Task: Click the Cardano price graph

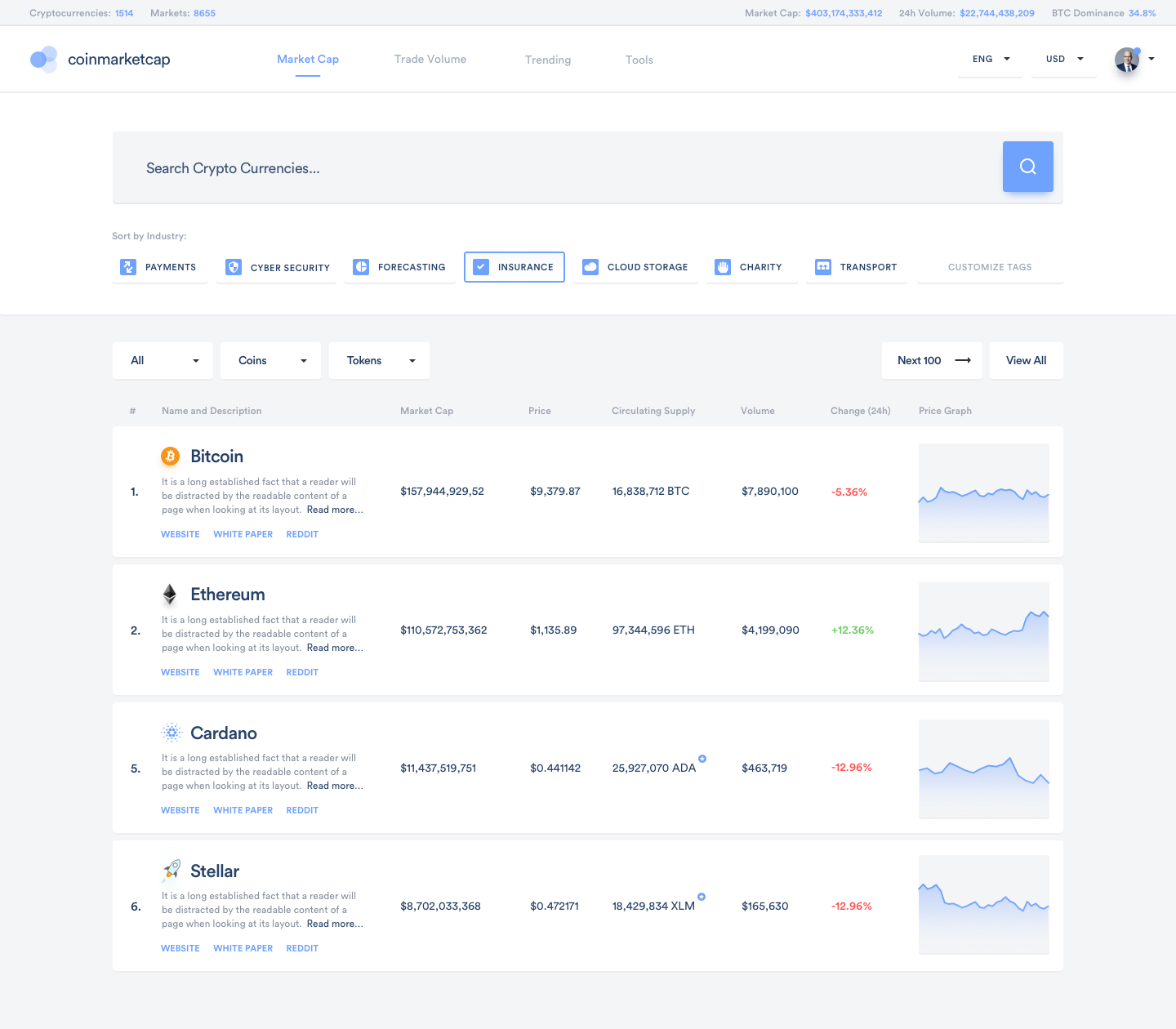Action: tap(984, 768)
